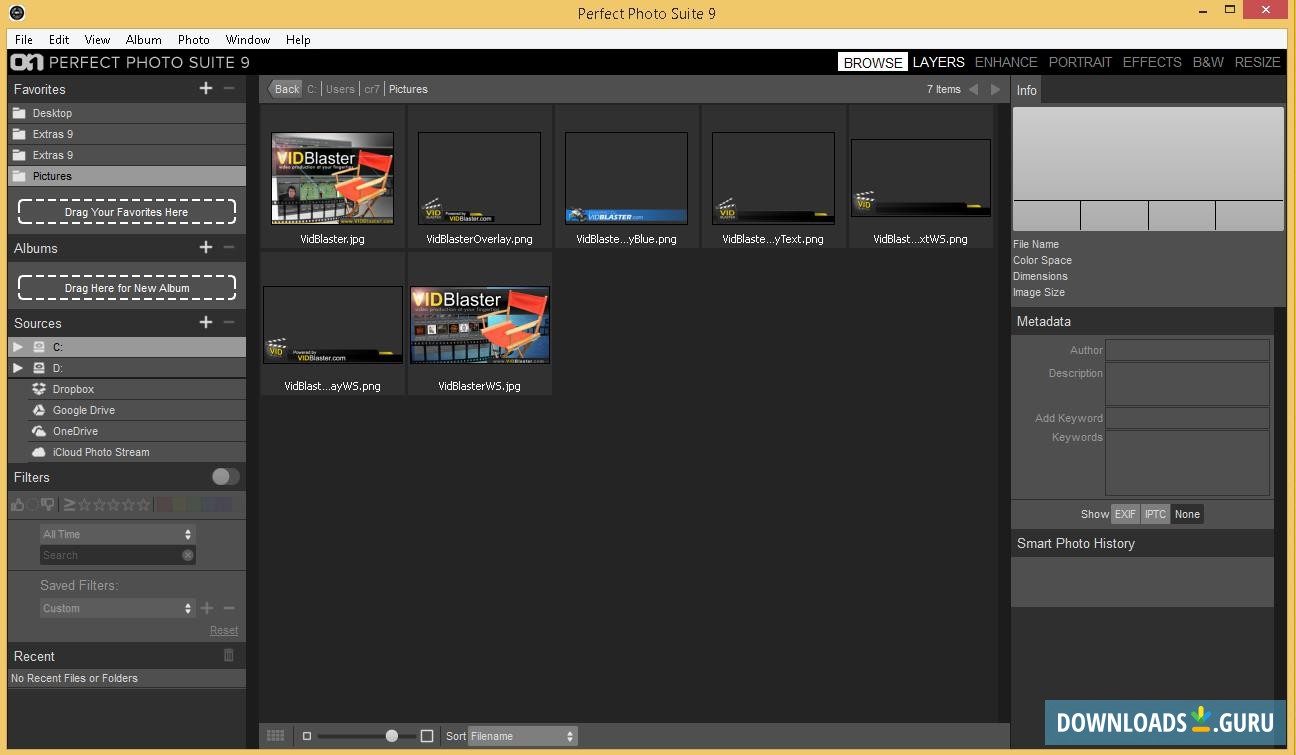Image resolution: width=1296 pixels, height=755 pixels.
Task: Click the Back button in the path bar
Action: (286, 89)
